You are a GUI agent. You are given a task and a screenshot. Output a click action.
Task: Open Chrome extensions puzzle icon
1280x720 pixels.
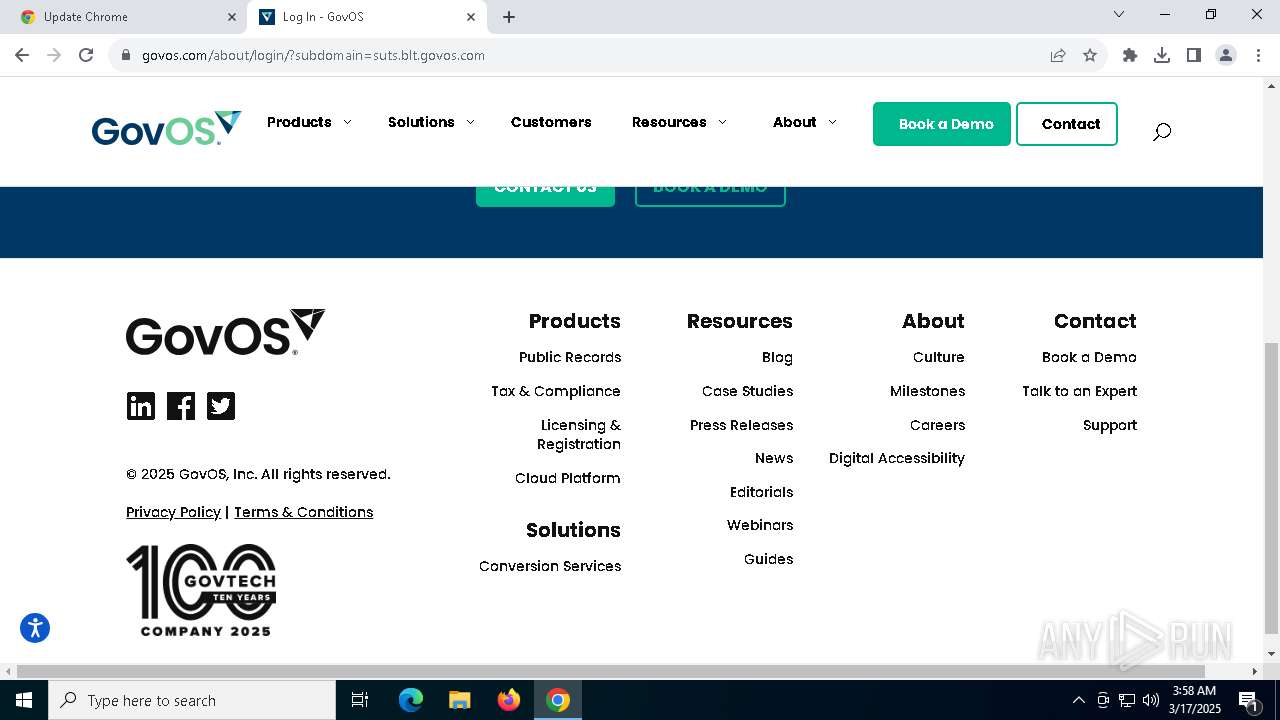pyautogui.click(x=1130, y=55)
